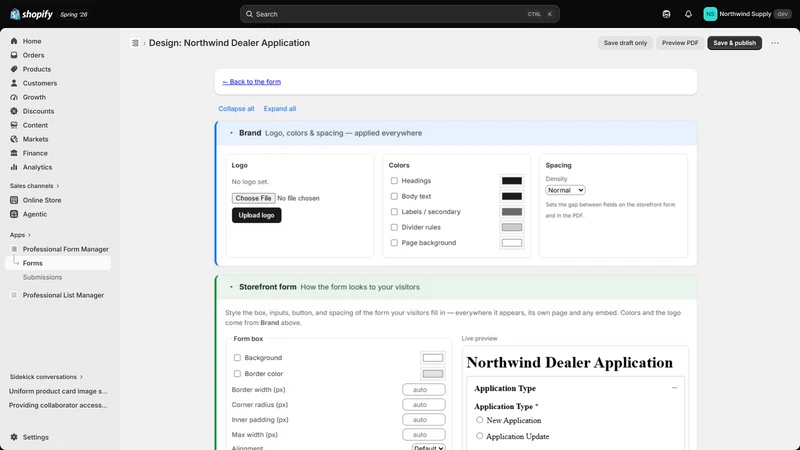Open the Page background color swatch

coord(511,243)
